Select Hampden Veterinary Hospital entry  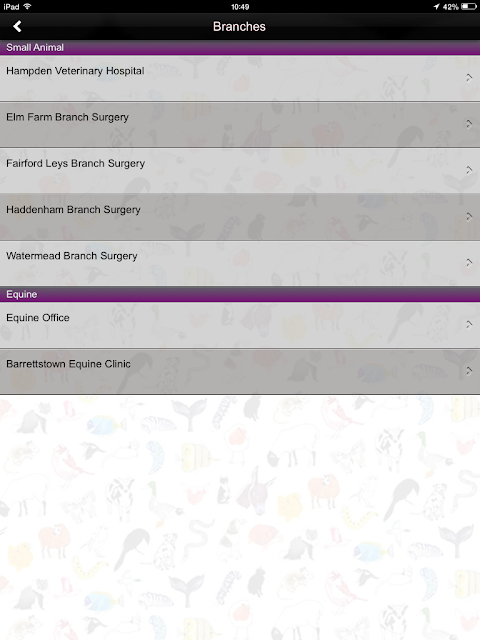coord(240,78)
